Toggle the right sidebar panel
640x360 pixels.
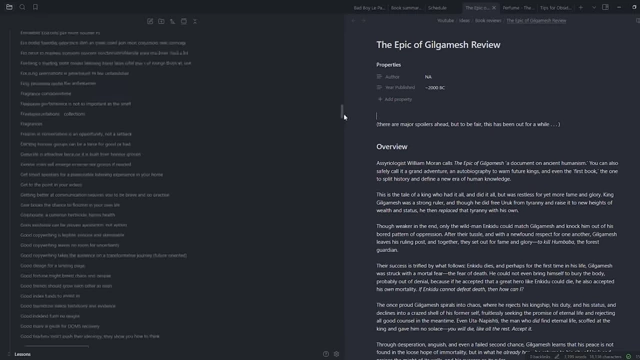tap(605, 7)
